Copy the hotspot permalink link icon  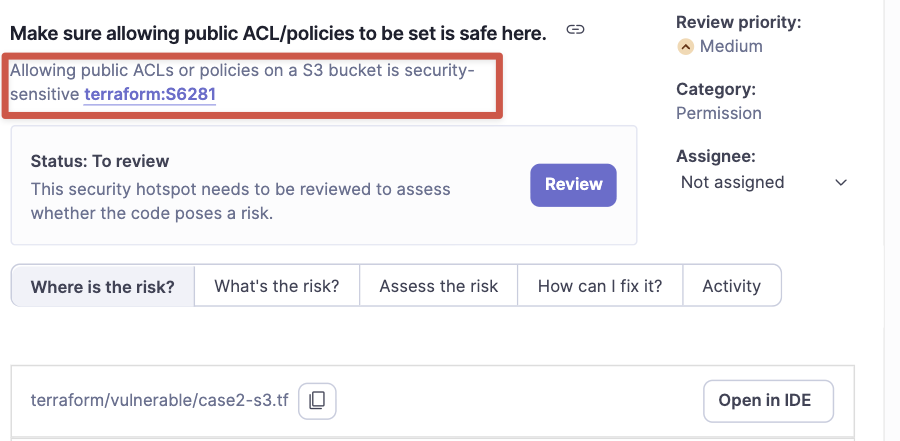(x=575, y=30)
